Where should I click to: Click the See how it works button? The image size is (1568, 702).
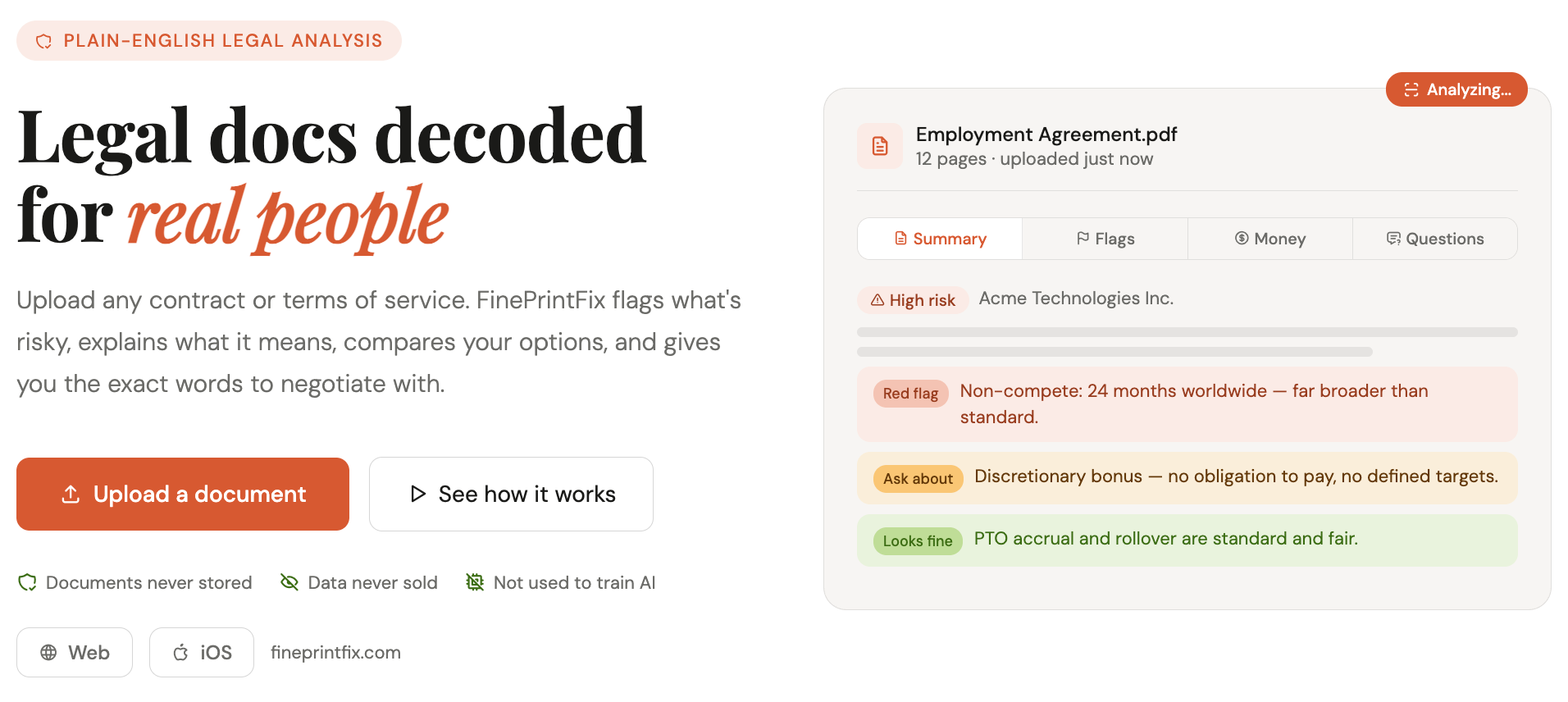(511, 494)
